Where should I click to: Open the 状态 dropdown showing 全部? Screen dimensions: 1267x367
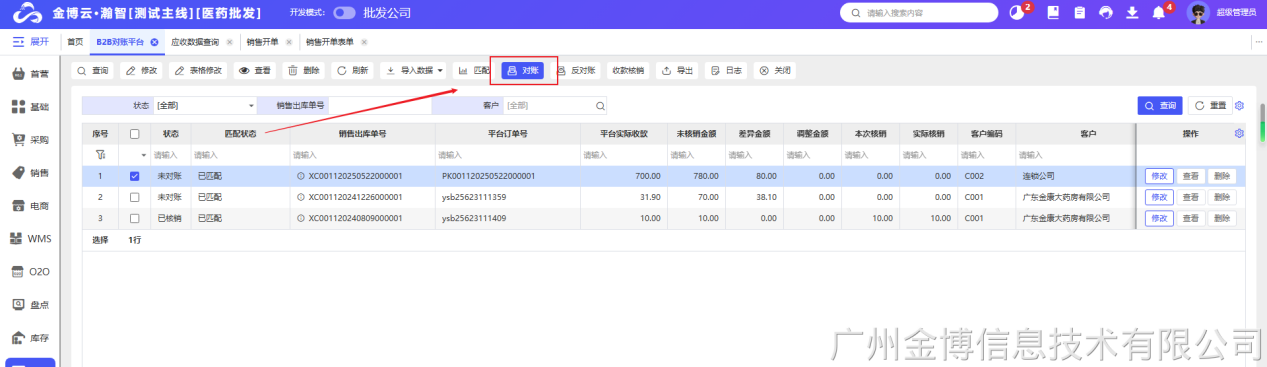click(205, 105)
